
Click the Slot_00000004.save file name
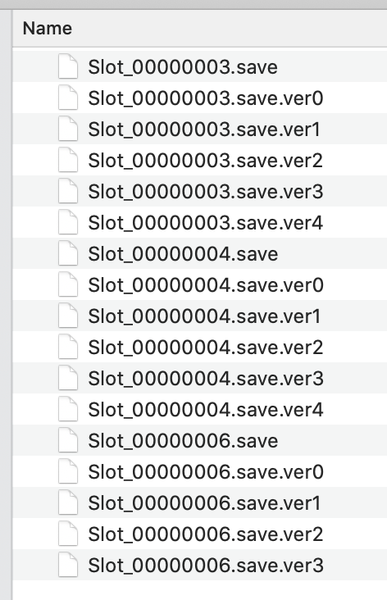click(183, 254)
